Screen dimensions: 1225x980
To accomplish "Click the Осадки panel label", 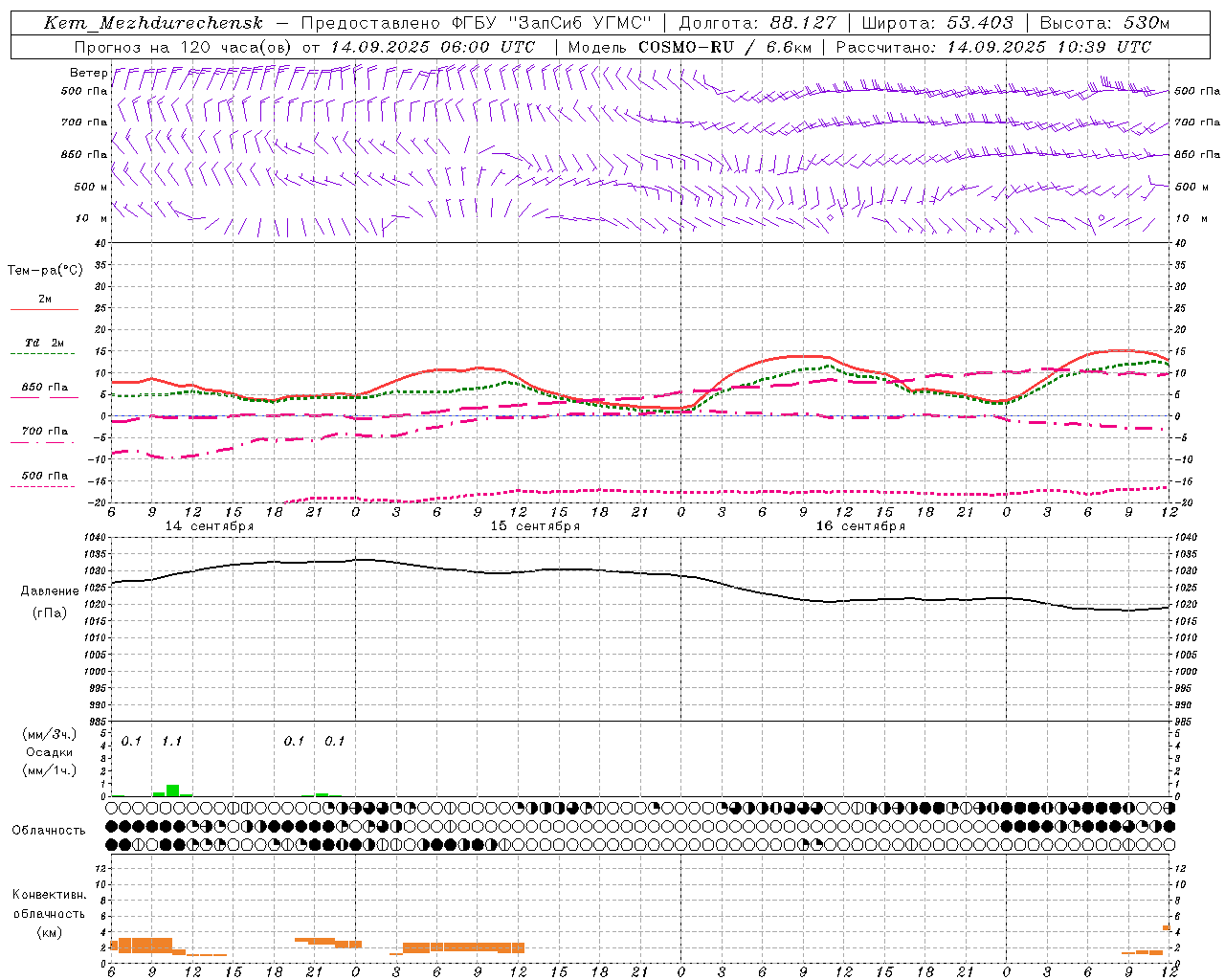I will [50, 752].
